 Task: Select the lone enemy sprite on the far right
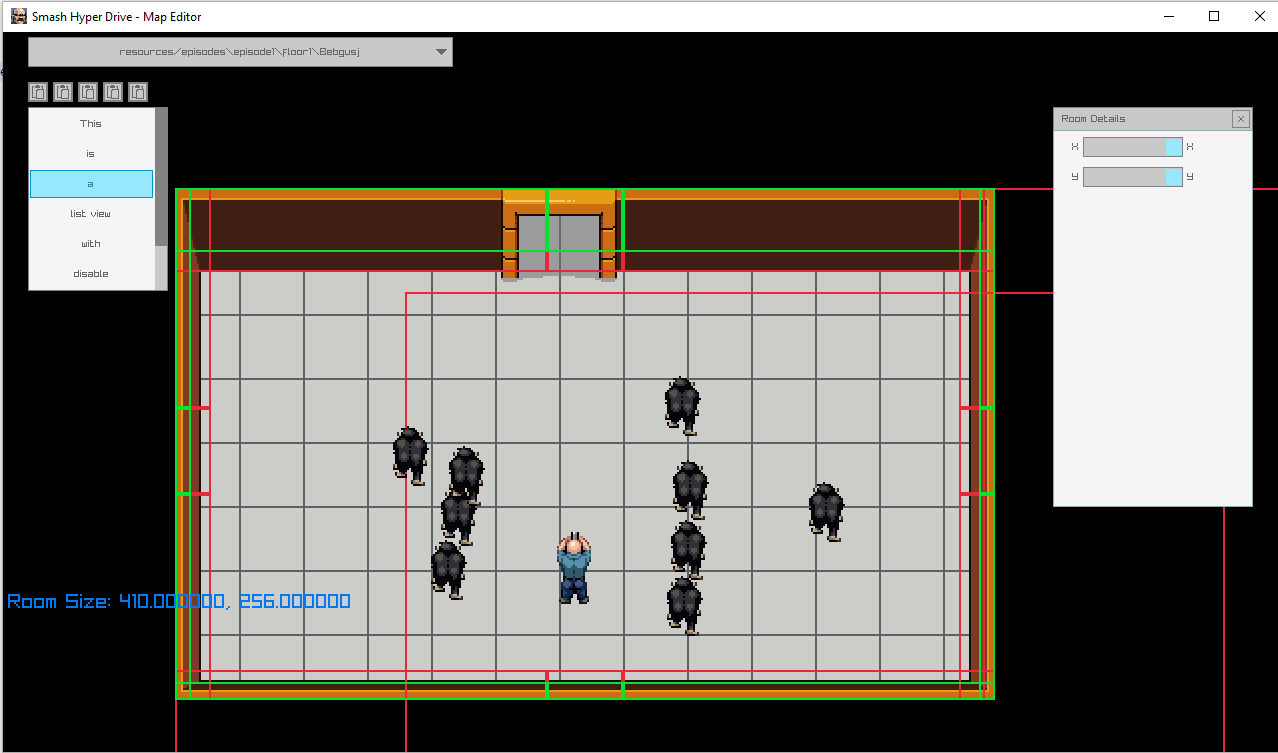click(826, 512)
